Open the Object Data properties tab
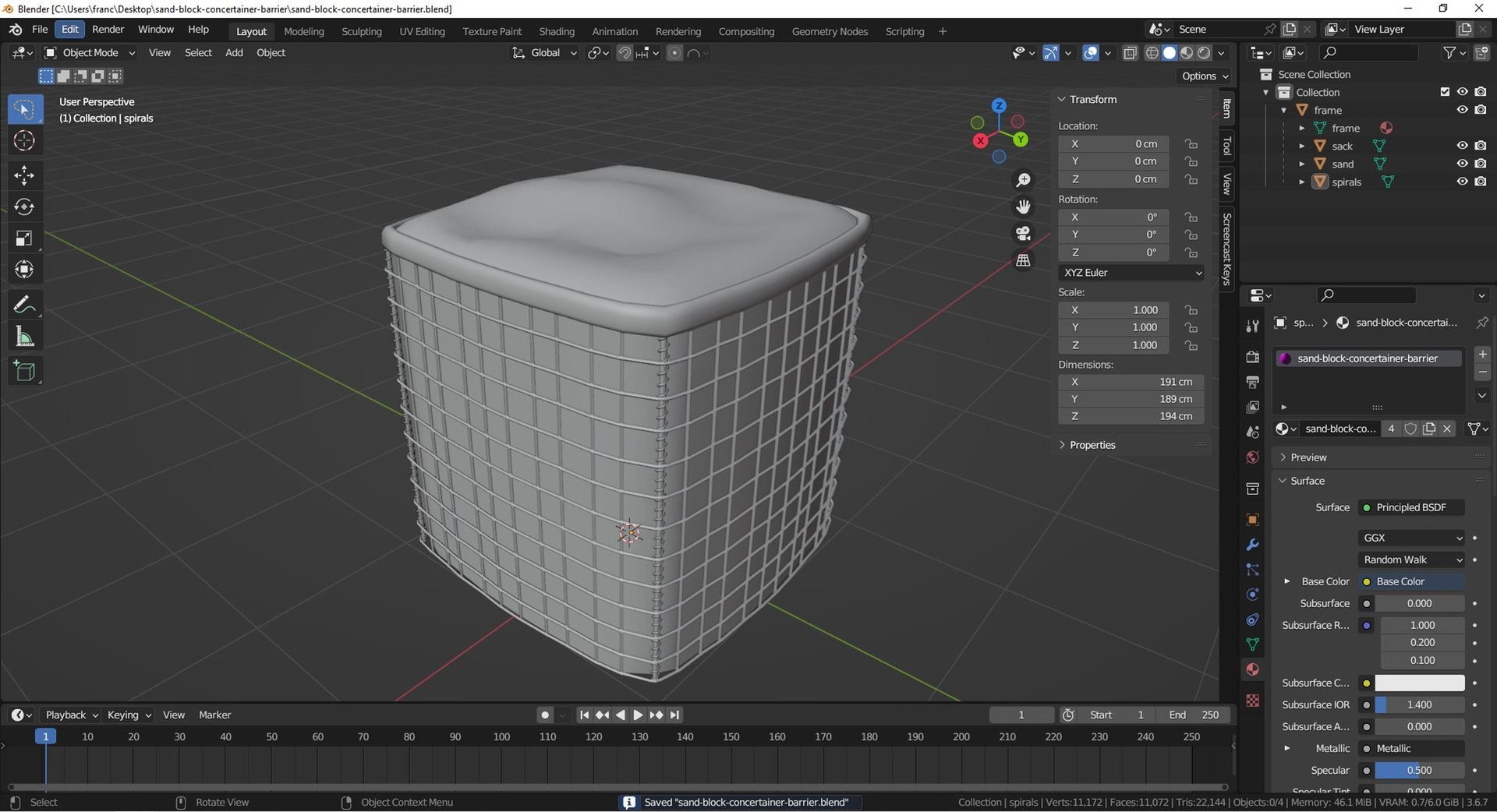Image resolution: width=1497 pixels, height=812 pixels. [x=1252, y=644]
